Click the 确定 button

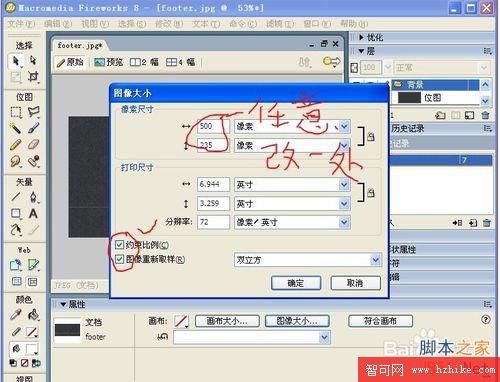pyautogui.click(x=296, y=283)
